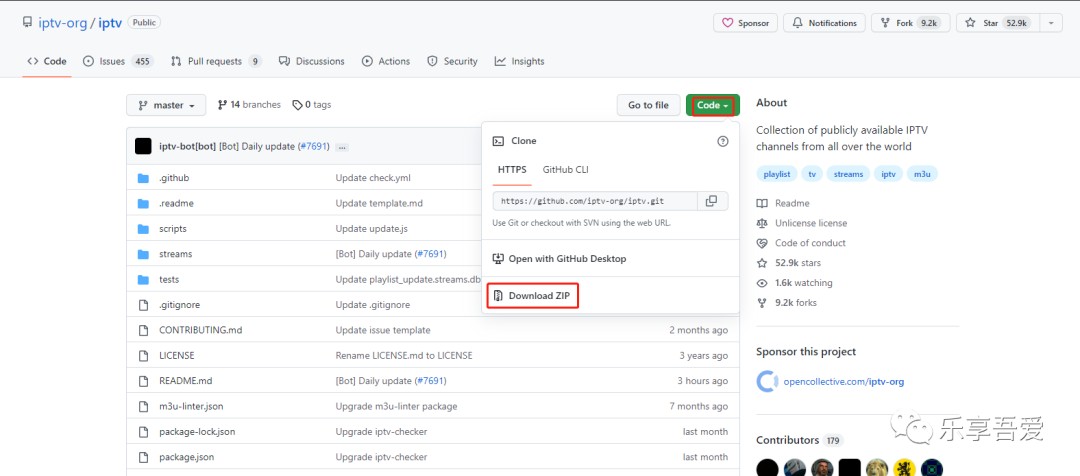Fork the repository
This screenshot has width=1080, height=476.
(x=911, y=23)
